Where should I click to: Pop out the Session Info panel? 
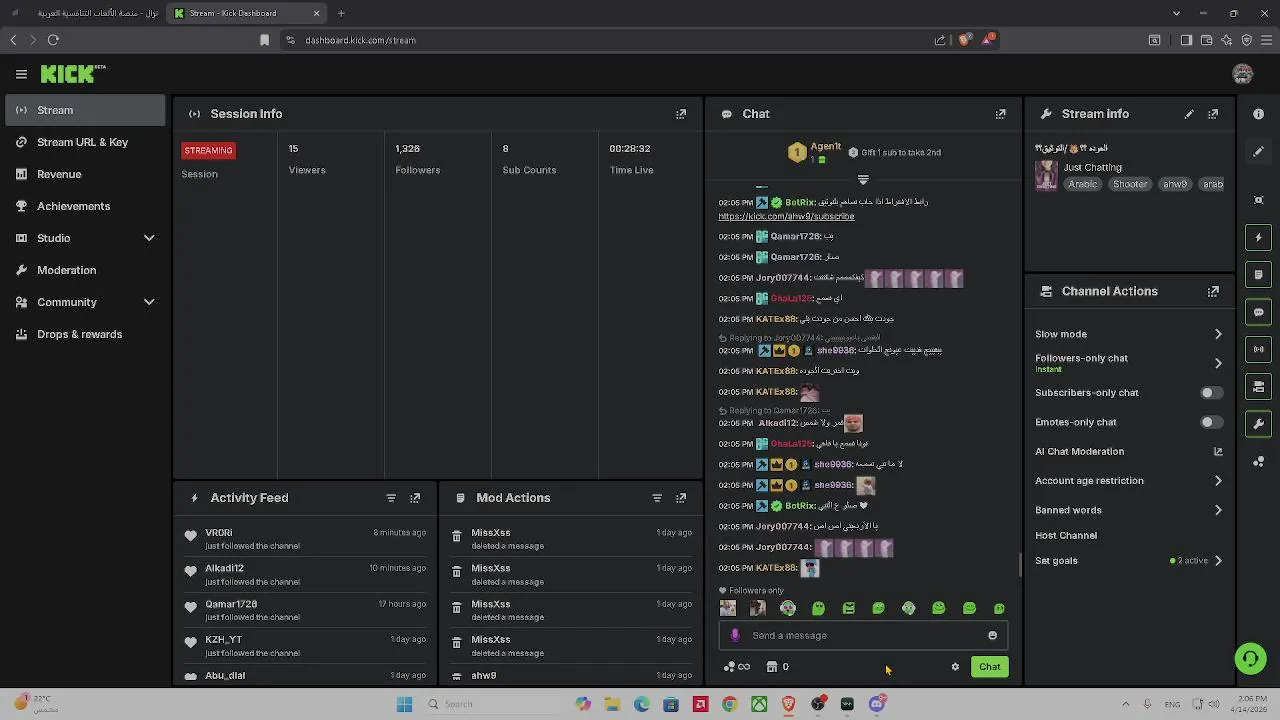[x=681, y=114]
